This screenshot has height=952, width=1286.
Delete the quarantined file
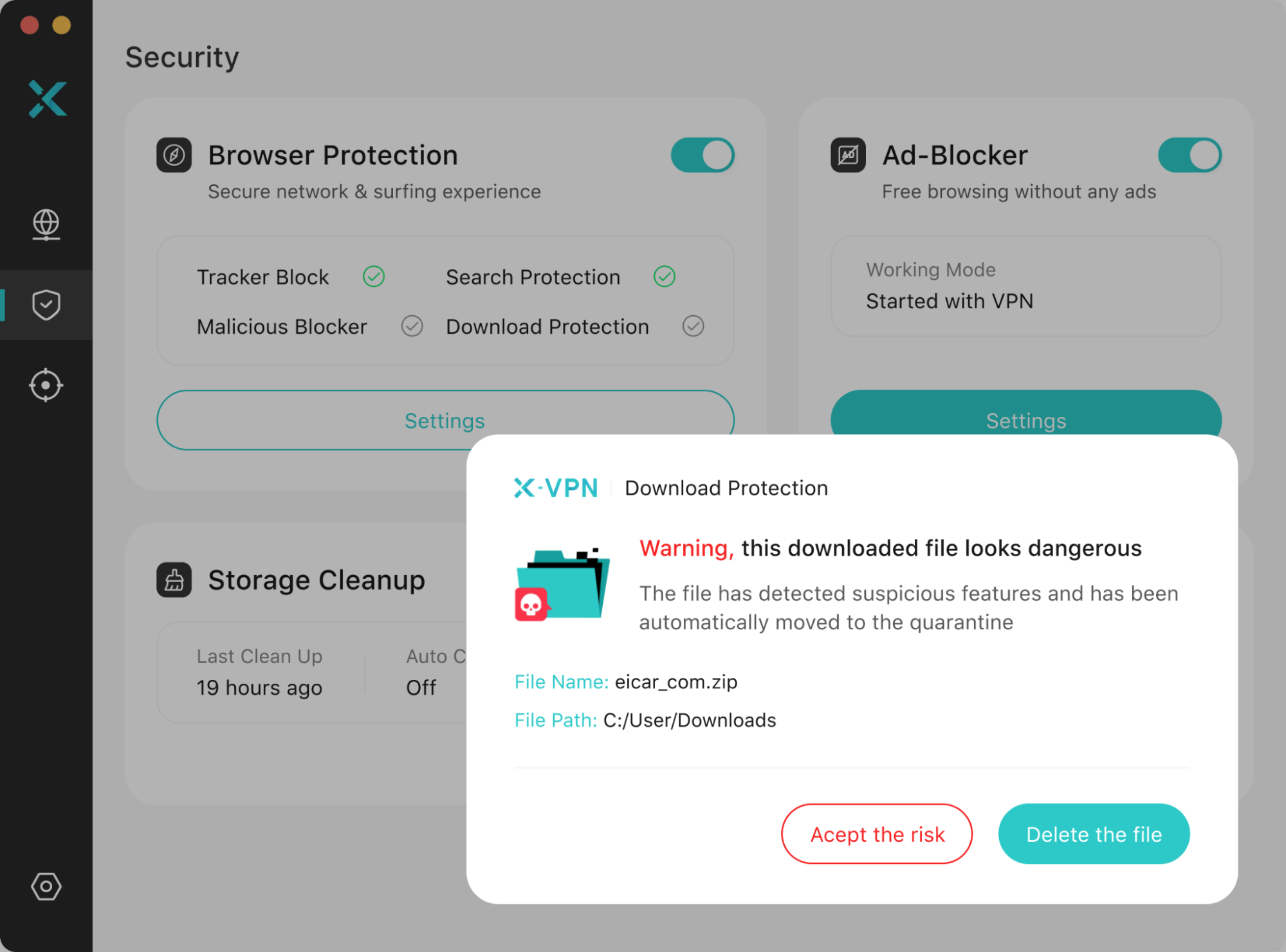click(1094, 834)
